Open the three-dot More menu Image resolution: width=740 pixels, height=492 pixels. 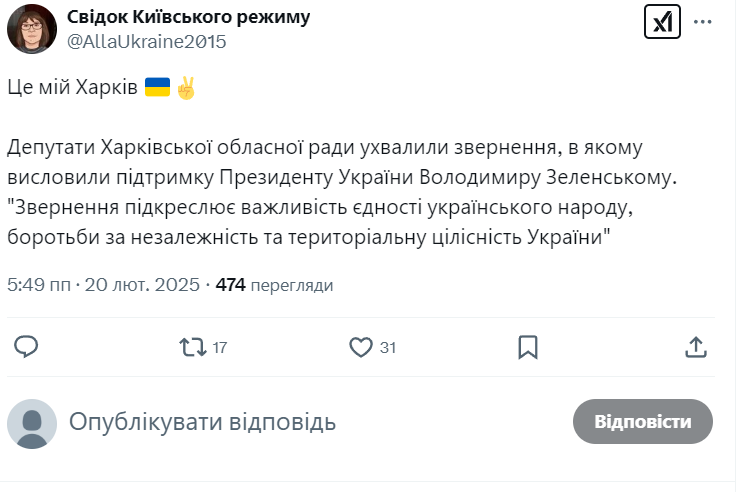click(705, 20)
